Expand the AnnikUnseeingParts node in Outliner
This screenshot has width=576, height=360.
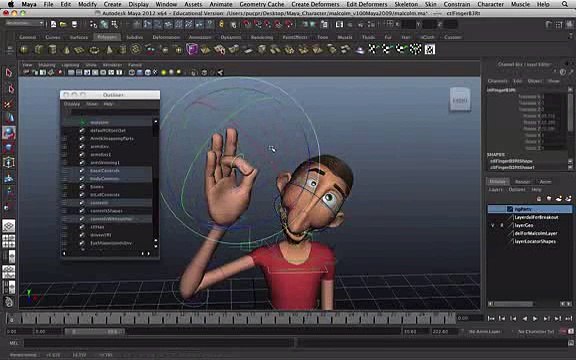65,138
